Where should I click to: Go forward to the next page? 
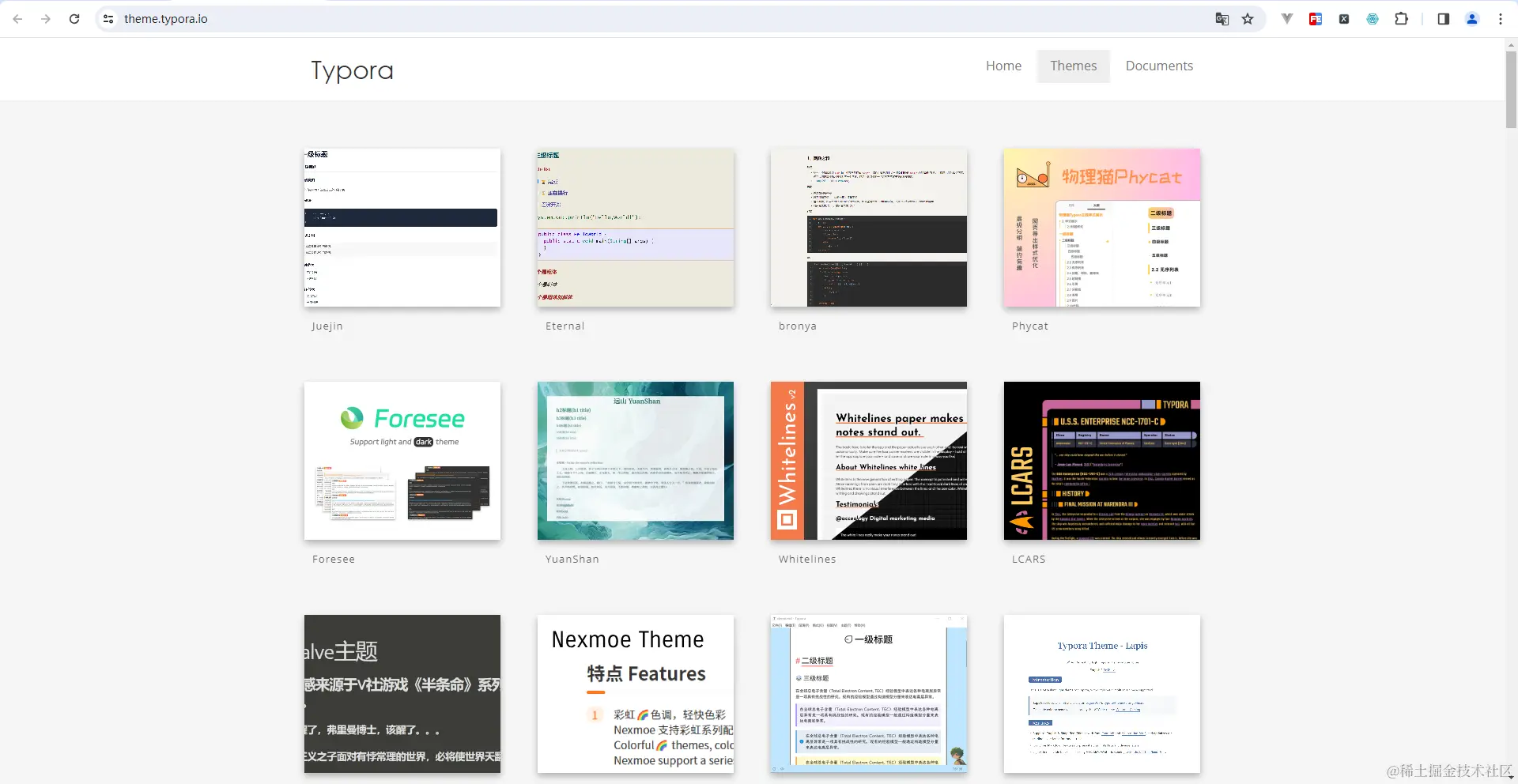tap(46, 19)
